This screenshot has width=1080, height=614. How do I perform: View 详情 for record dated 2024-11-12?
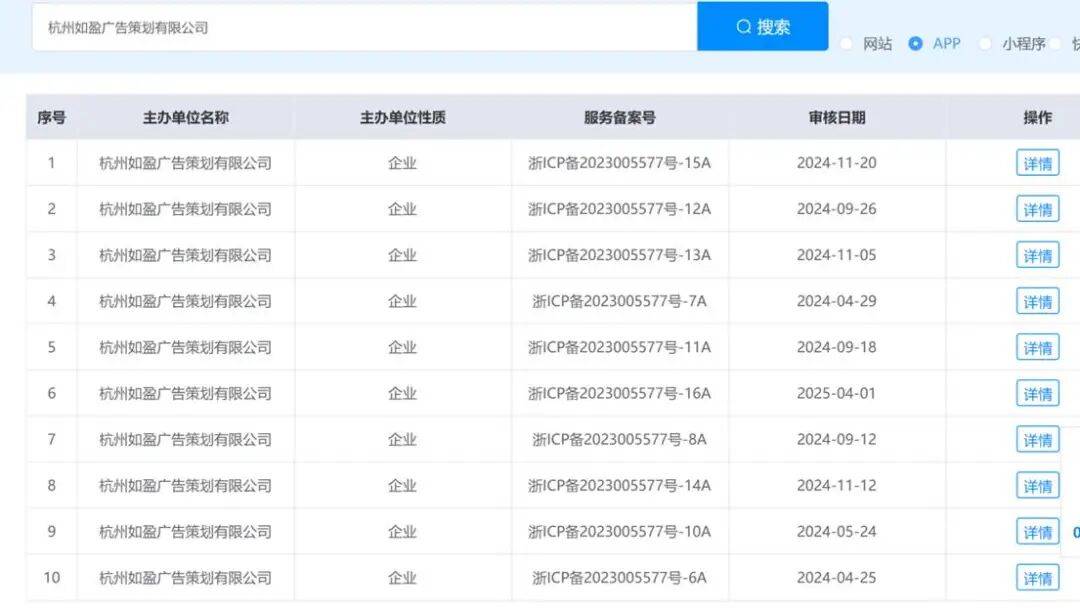1037,485
